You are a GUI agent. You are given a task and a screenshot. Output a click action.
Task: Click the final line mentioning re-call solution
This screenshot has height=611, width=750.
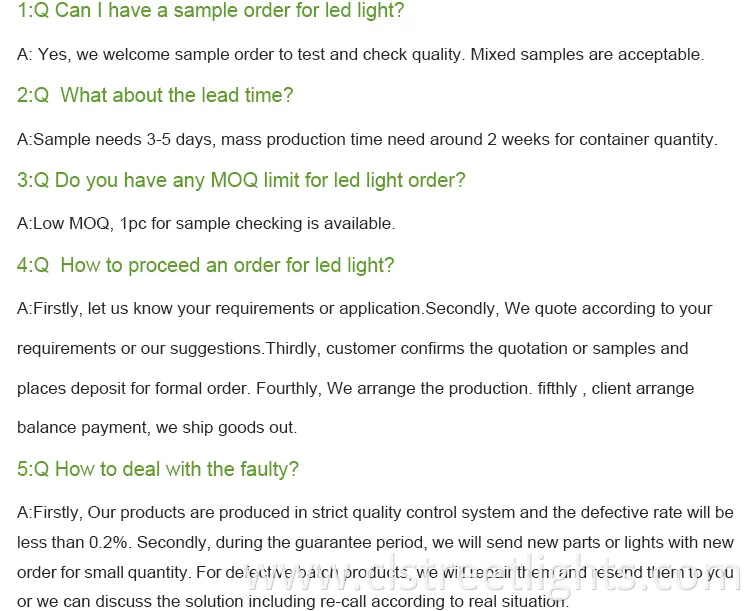click(293, 600)
